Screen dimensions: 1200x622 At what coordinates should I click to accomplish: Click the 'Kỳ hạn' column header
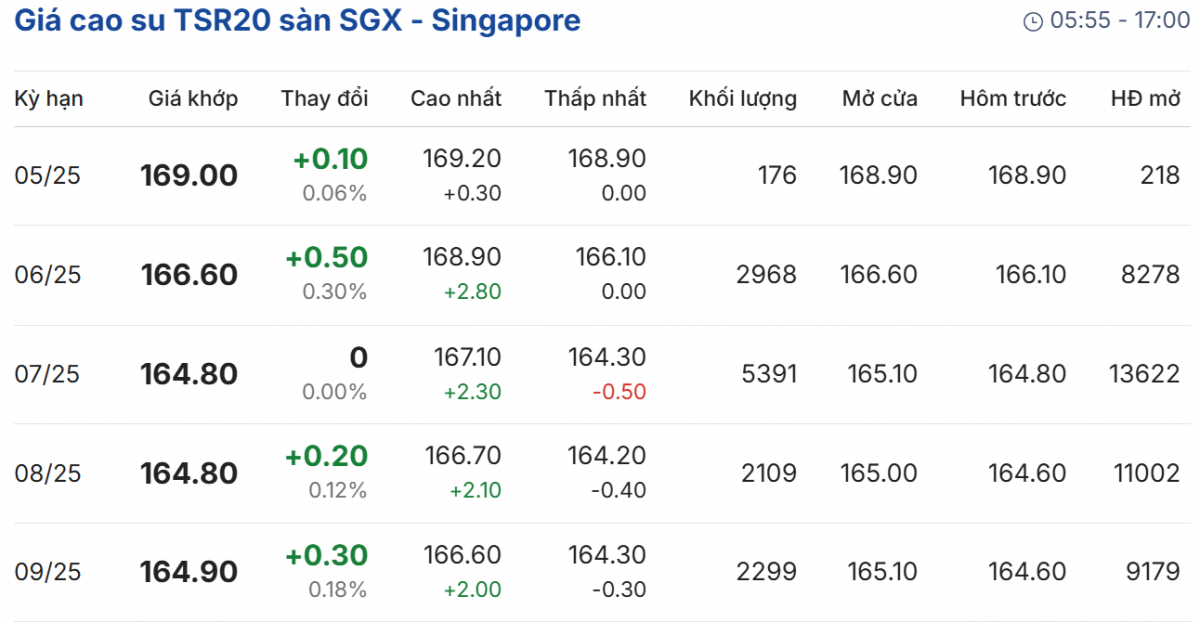49,98
